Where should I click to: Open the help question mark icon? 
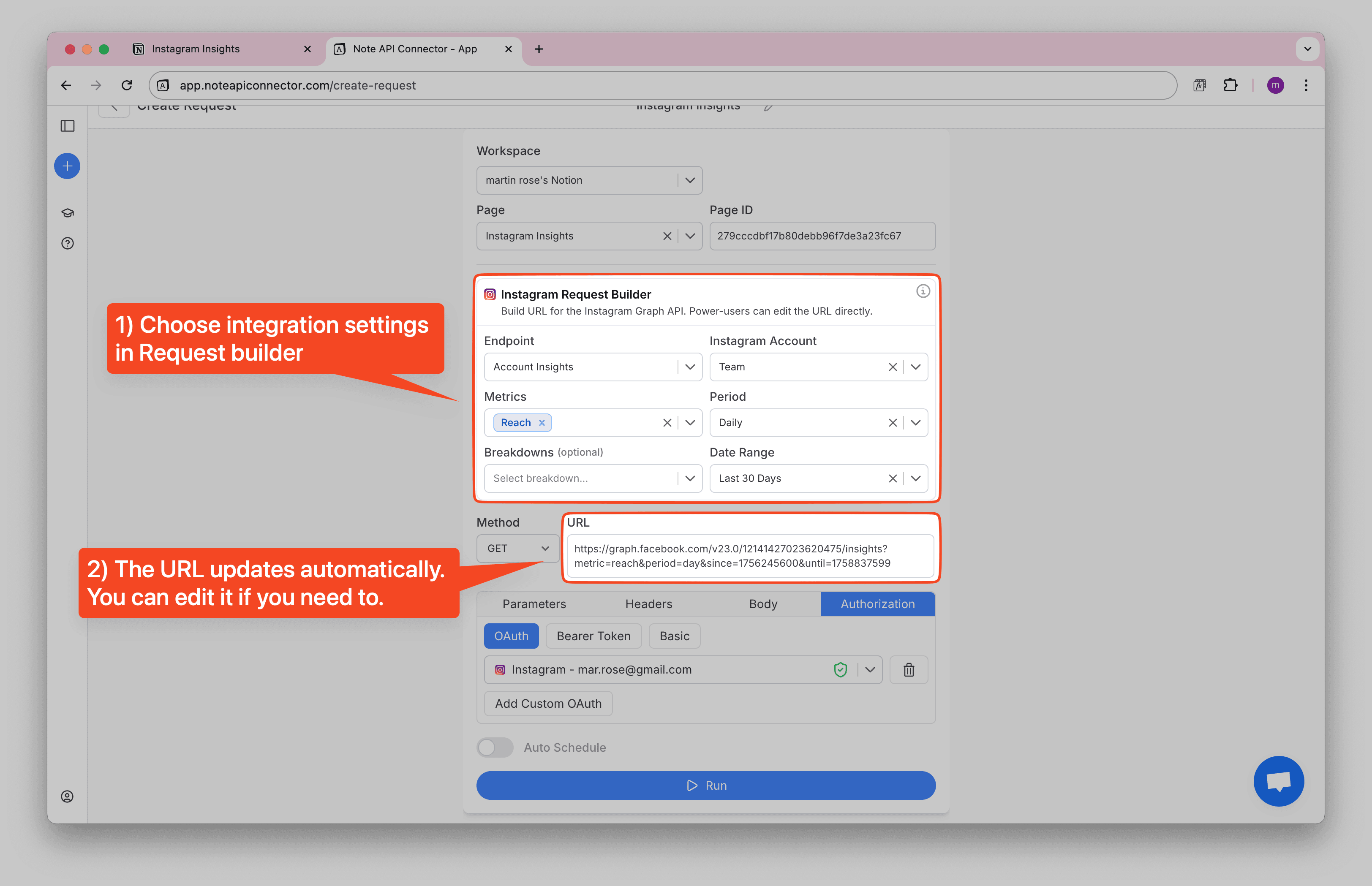tap(67, 243)
